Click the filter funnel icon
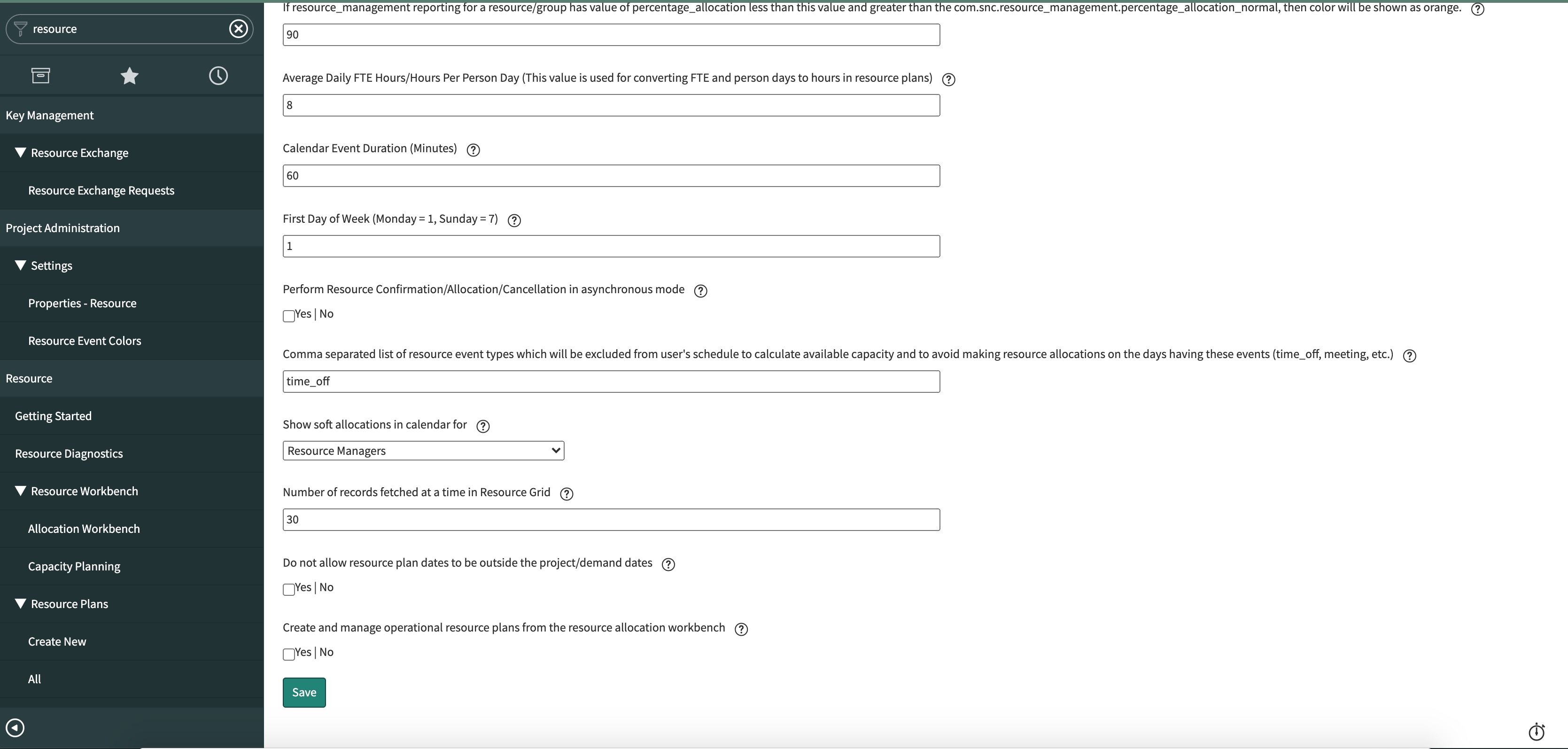Screen dimensions: 1568x749 [x=20, y=29]
